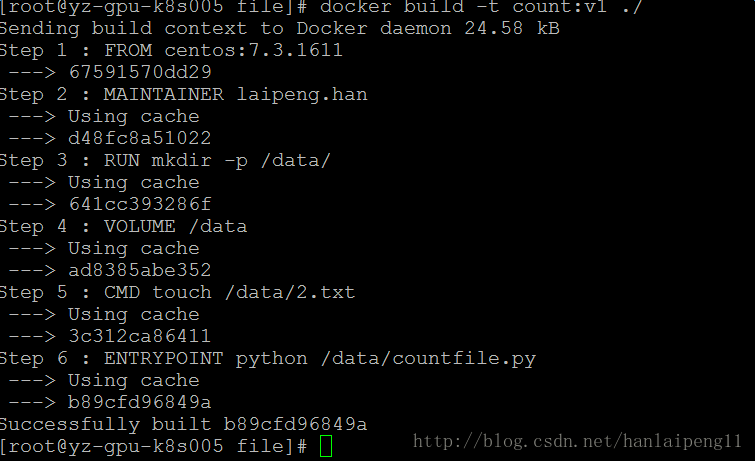The width and height of the screenshot is (755, 461).
Task: Select the Step 4 VOLUME /data line
Action: click(x=123, y=226)
